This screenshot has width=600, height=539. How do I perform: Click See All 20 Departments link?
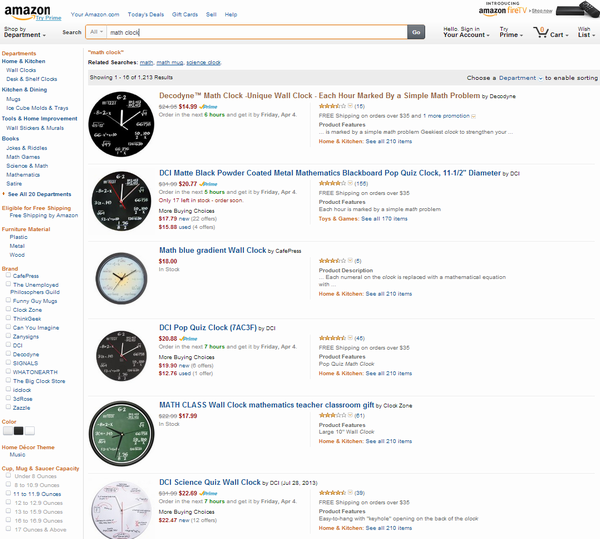coord(39,194)
